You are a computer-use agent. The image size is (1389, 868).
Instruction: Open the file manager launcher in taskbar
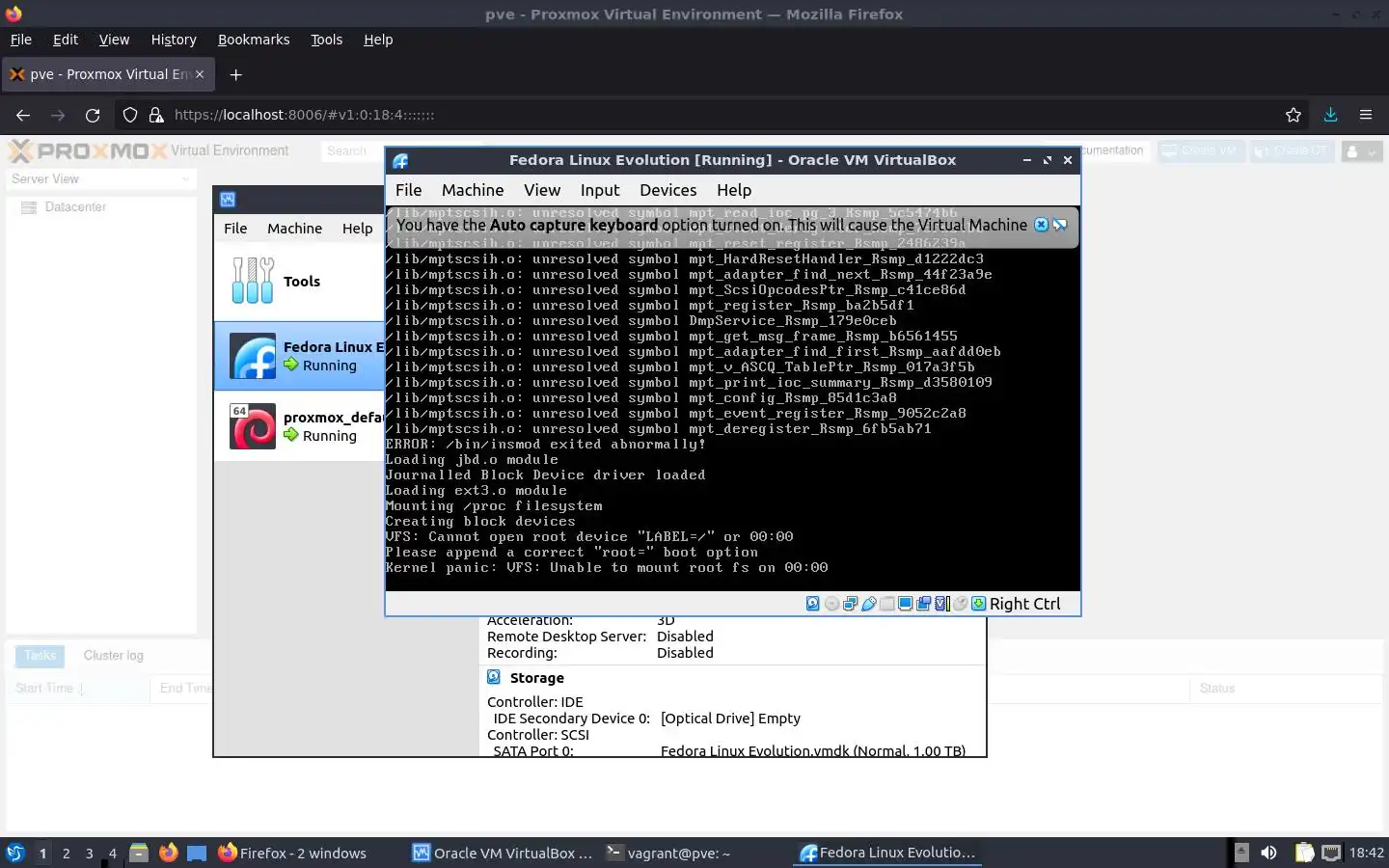click(x=139, y=853)
